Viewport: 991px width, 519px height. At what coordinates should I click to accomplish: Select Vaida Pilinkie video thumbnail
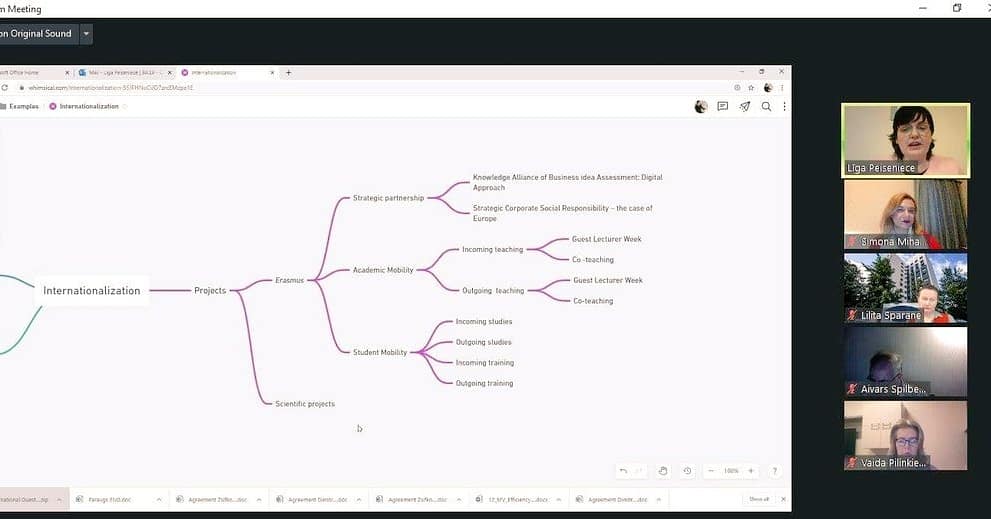[906, 436]
